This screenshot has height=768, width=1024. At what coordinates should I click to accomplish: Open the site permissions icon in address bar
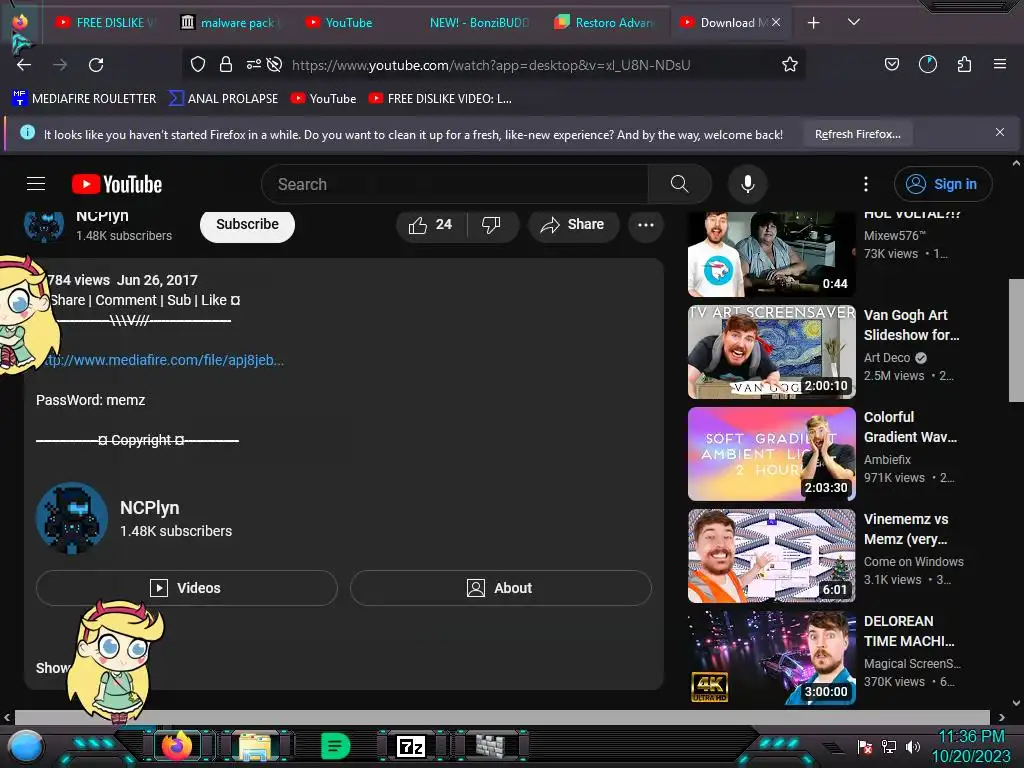click(x=253, y=64)
